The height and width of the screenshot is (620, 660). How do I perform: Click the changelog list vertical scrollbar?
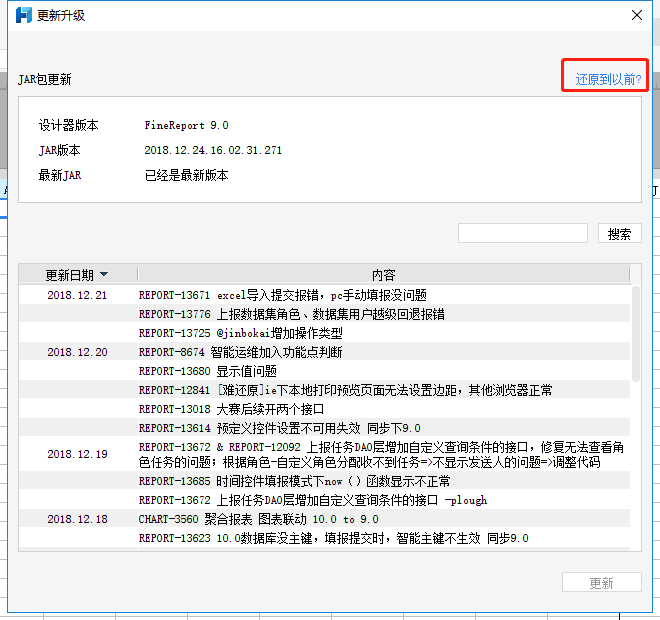click(x=636, y=334)
